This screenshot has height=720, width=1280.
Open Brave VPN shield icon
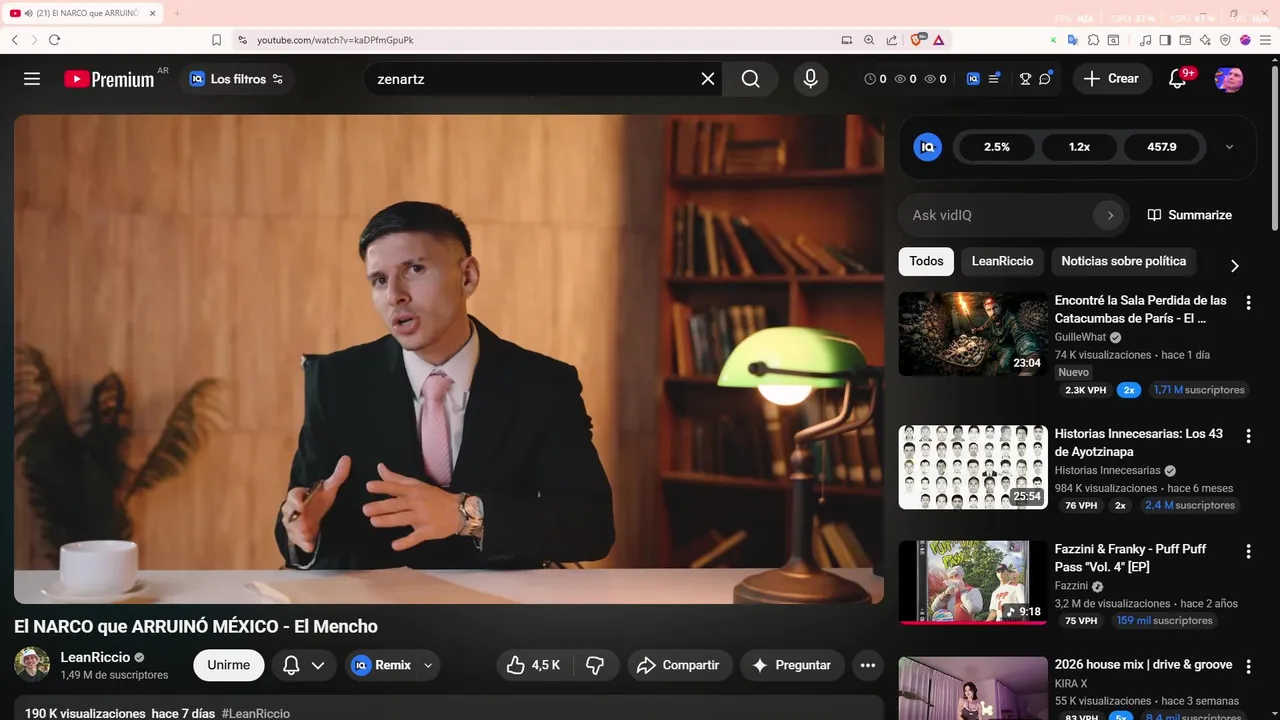pyautogui.click(x=1225, y=40)
